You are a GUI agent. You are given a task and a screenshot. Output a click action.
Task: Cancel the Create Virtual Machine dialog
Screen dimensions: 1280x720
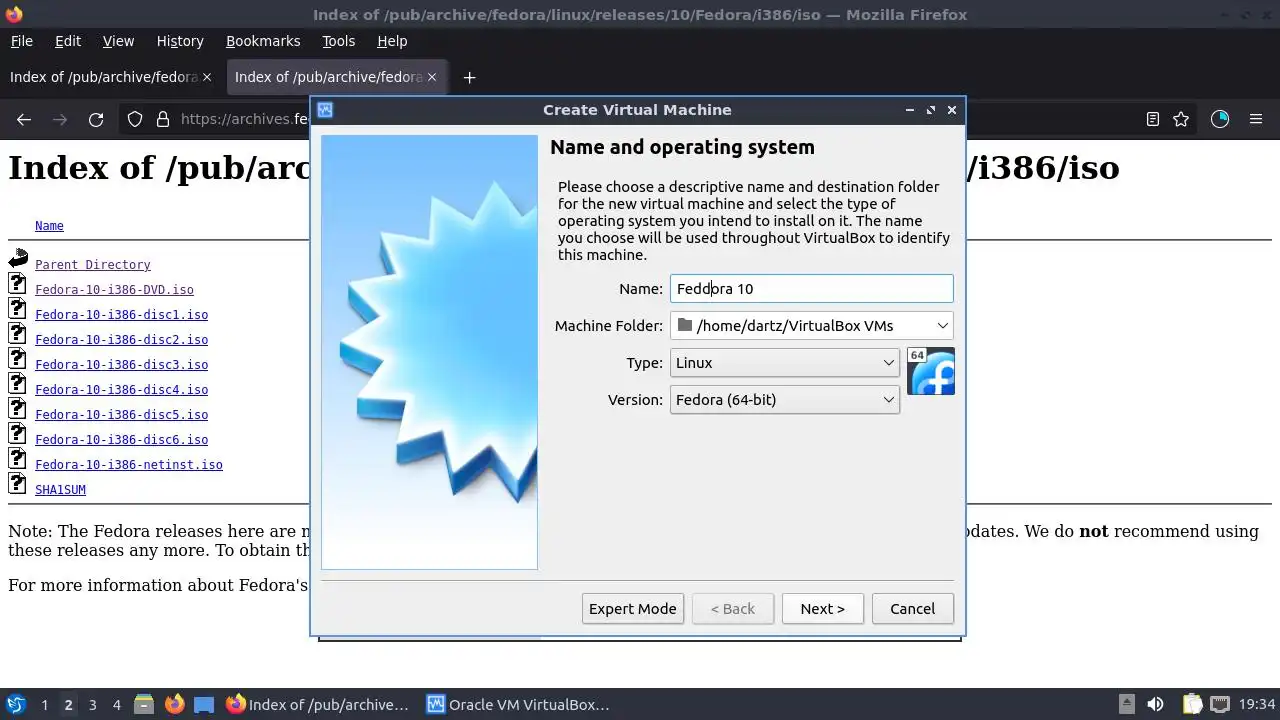point(913,609)
